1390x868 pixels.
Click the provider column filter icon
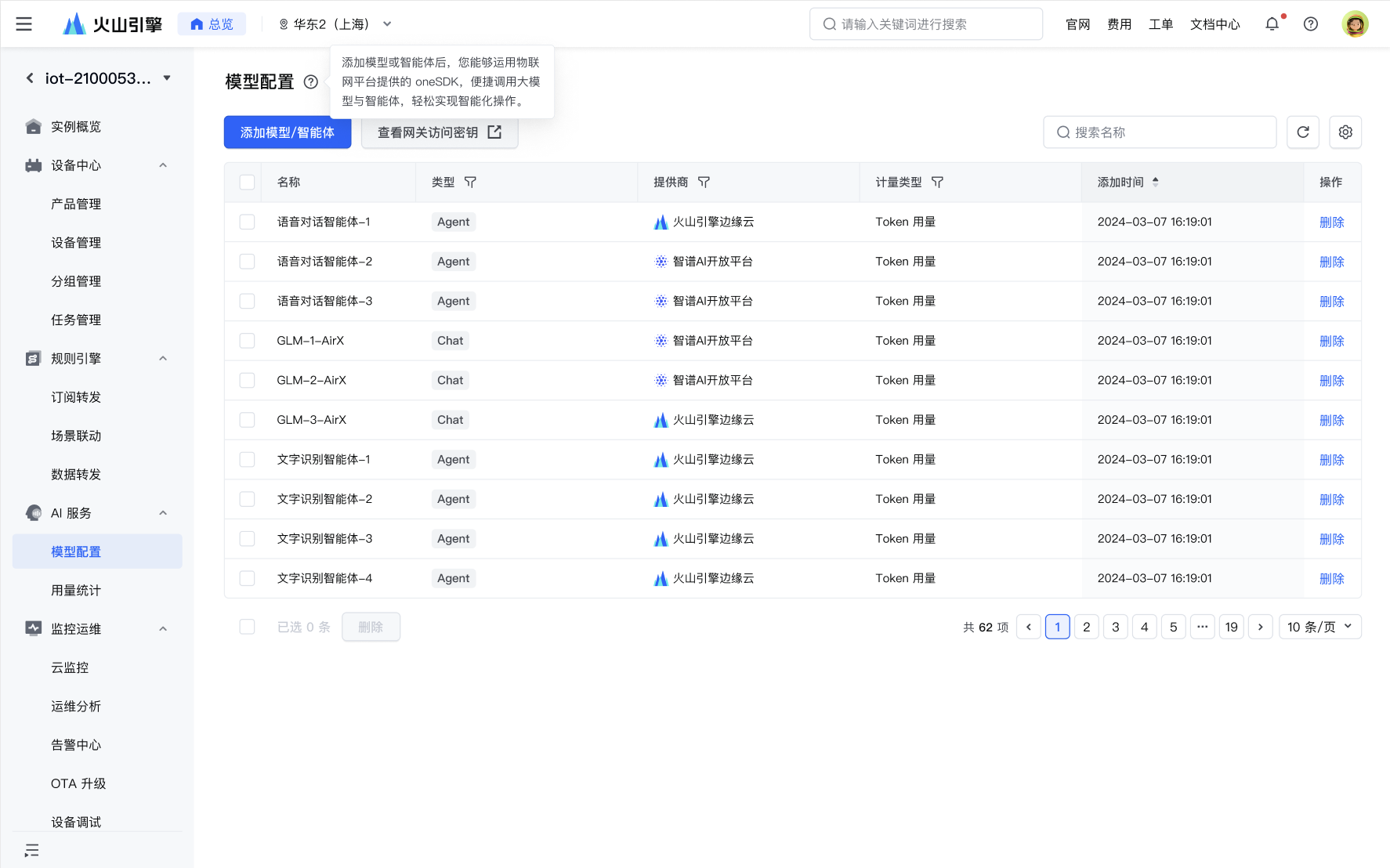[704, 183]
